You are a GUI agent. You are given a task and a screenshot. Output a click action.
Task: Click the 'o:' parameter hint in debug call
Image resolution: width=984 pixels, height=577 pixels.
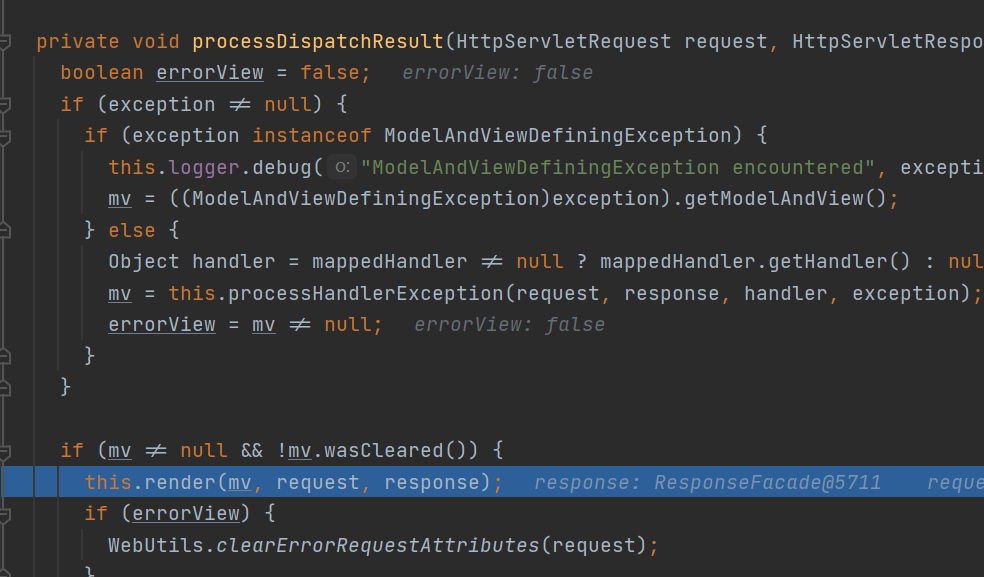(x=342, y=167)
